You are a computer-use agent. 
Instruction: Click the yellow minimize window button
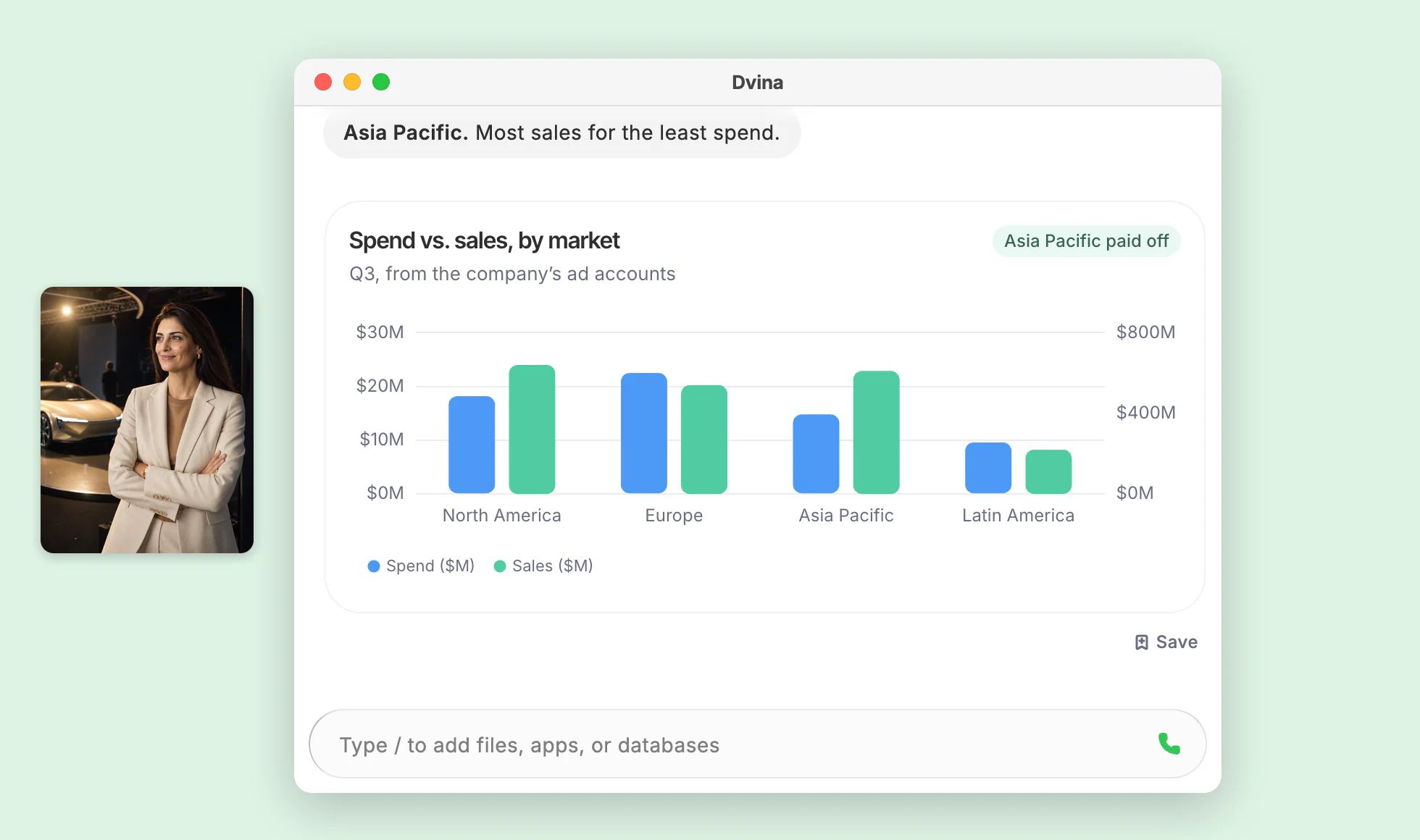pos(352,82)
